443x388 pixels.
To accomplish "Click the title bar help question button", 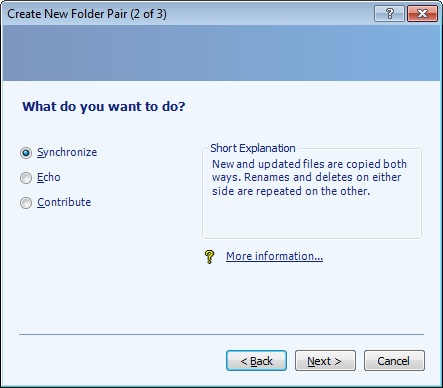I will click(x=389, y=14).
